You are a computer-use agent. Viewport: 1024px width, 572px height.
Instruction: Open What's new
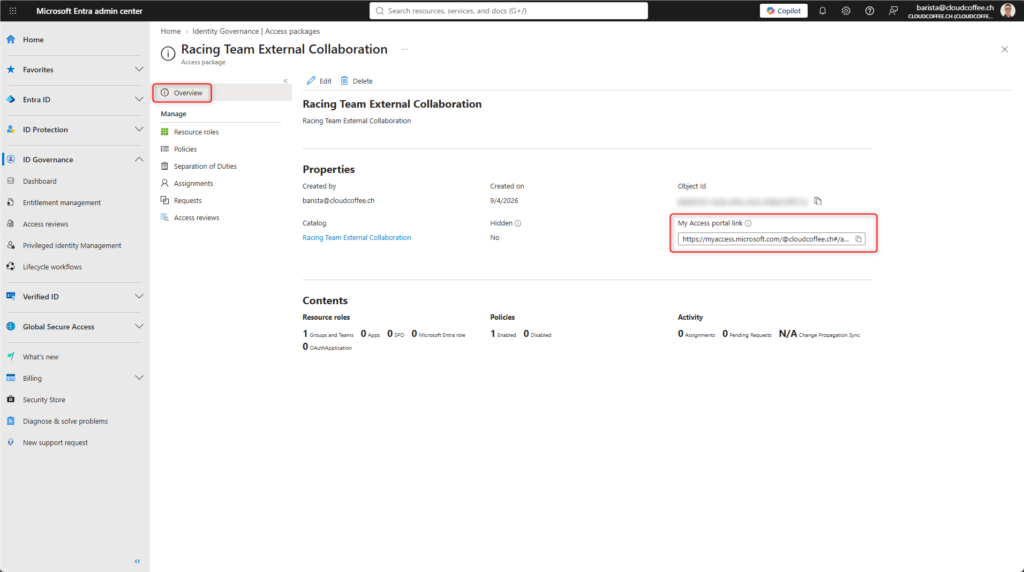click(40, 357)
